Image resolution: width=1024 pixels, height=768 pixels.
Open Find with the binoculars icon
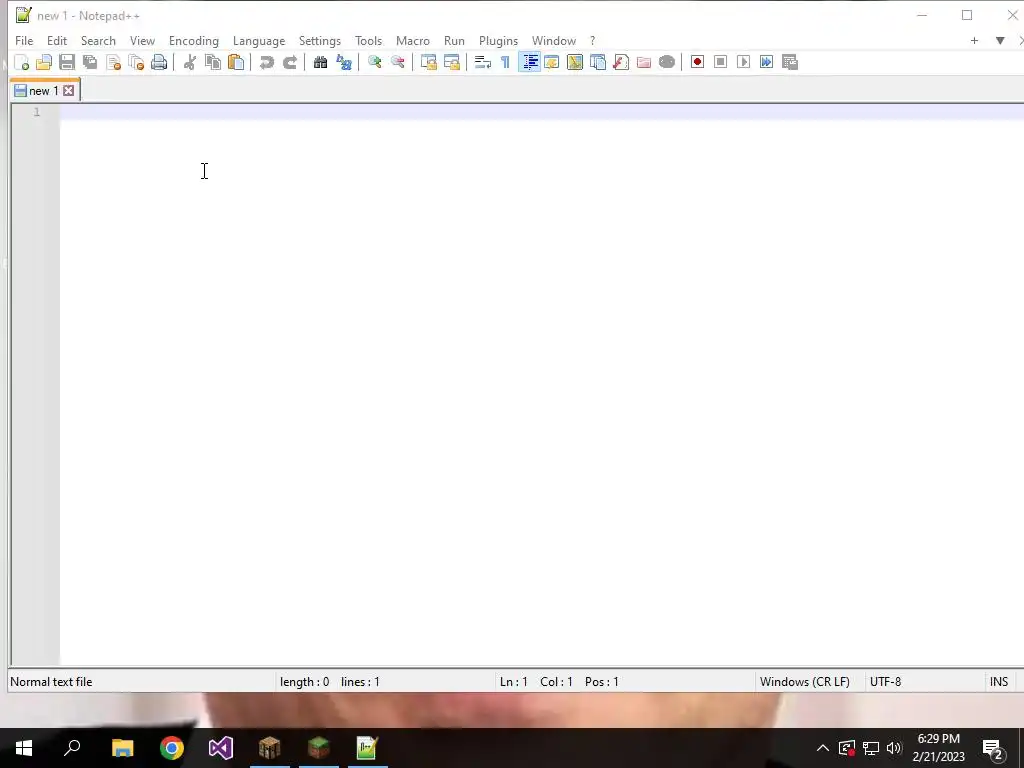click(x=320, y=62)
